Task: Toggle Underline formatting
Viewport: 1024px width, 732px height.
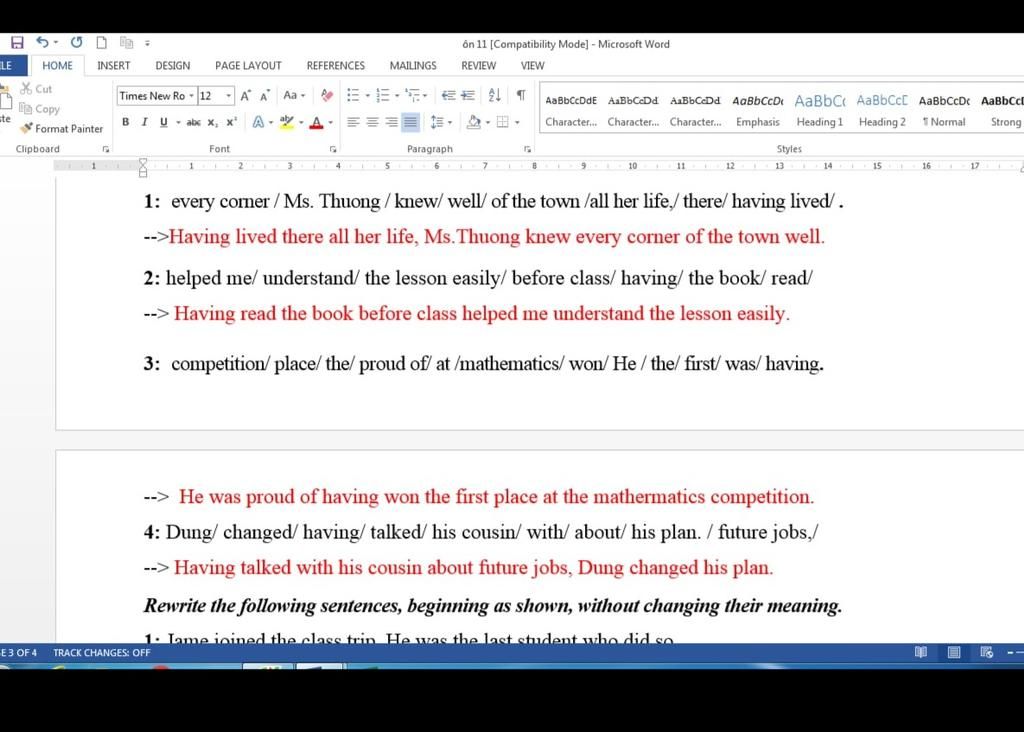Action: pyautogui.click(x=163, y=122)
